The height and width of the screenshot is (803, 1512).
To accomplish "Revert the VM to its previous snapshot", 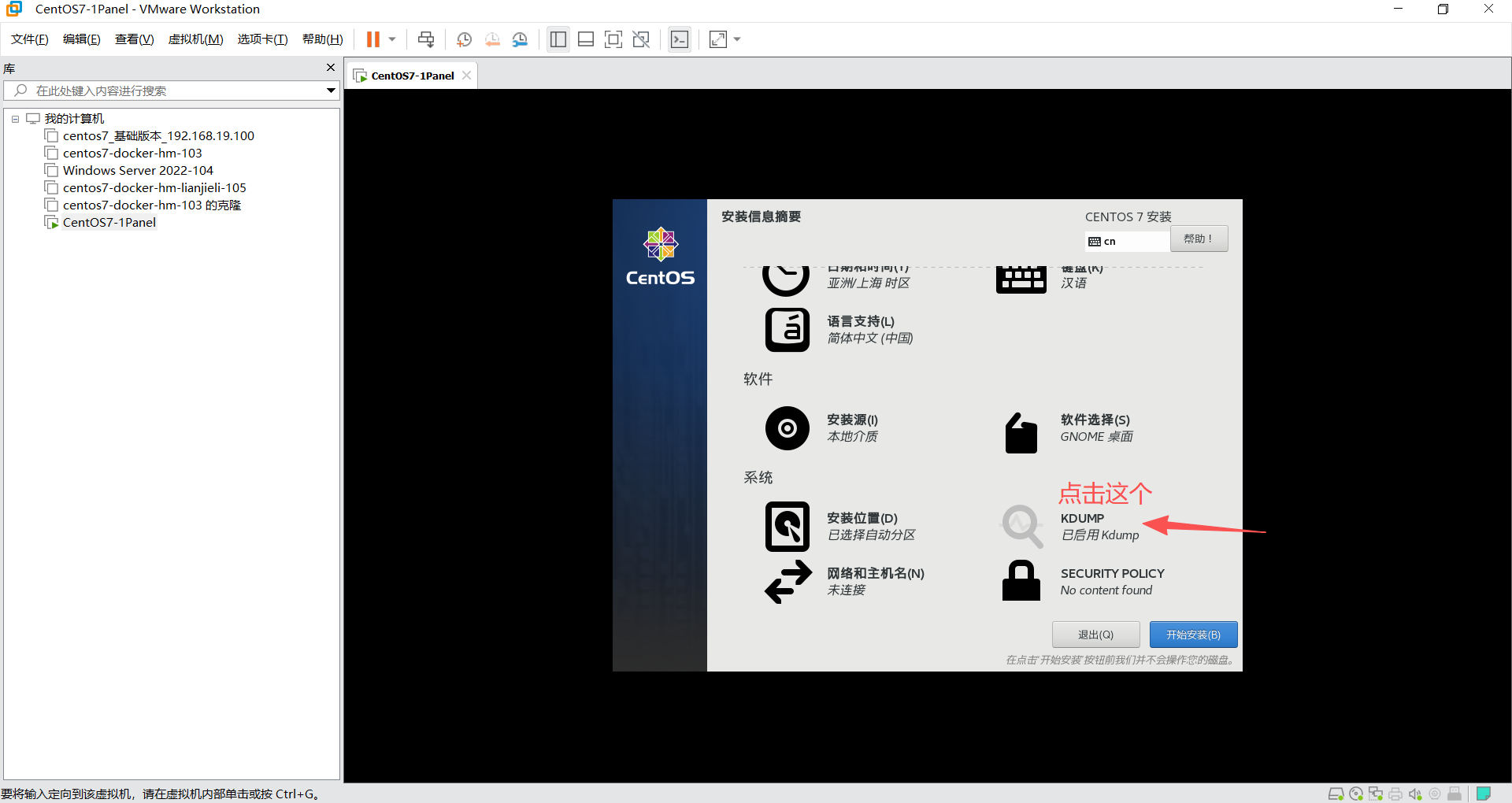I will tap(492, 39).
